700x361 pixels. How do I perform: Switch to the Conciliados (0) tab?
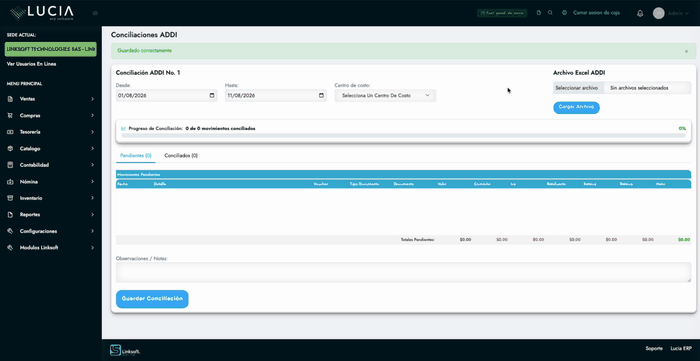[x=181, y=156]
